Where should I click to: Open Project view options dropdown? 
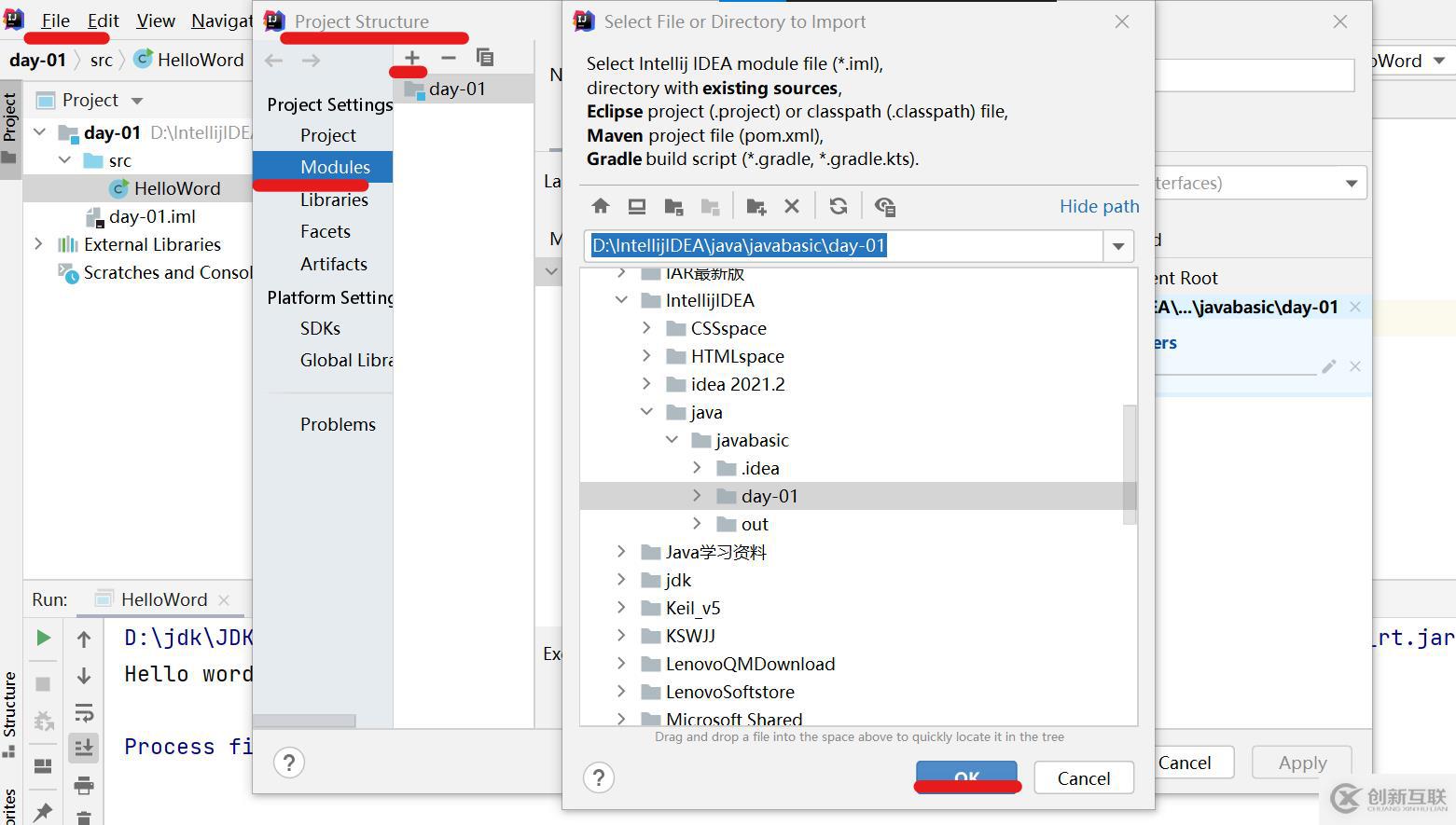pyautogui.click(x=137, y=101)
